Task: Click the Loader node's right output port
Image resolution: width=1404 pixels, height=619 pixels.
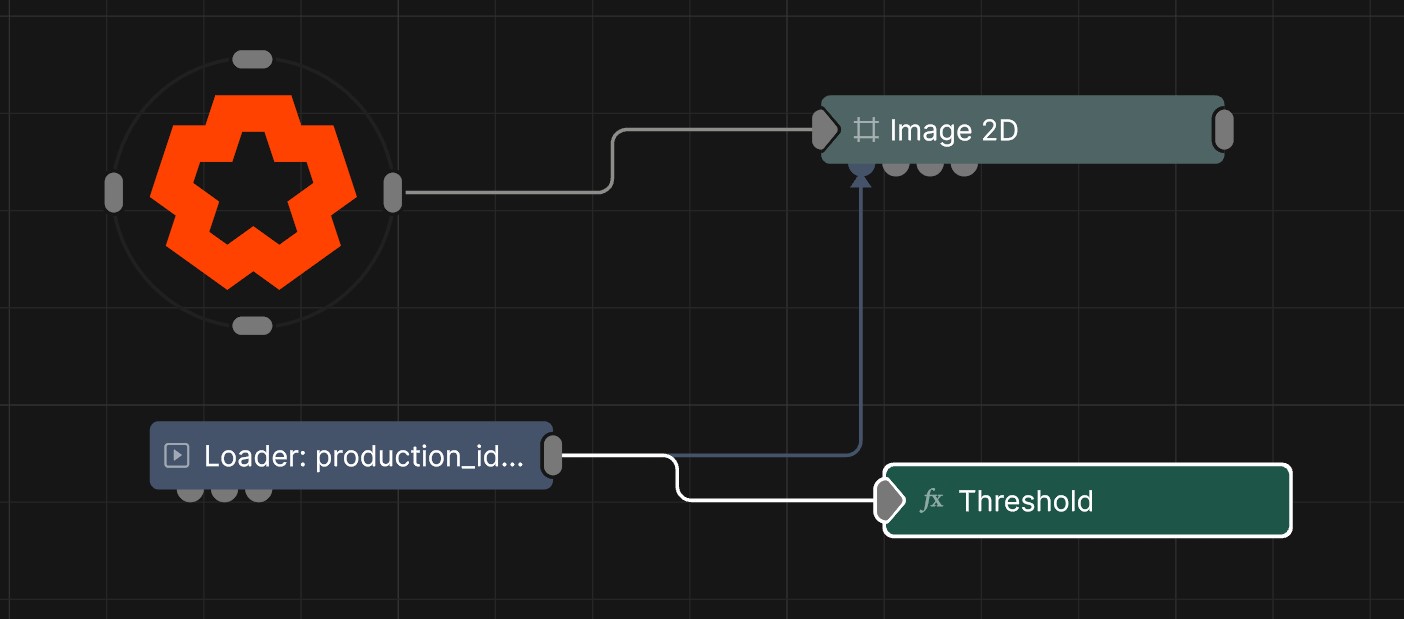Action: 552,456
